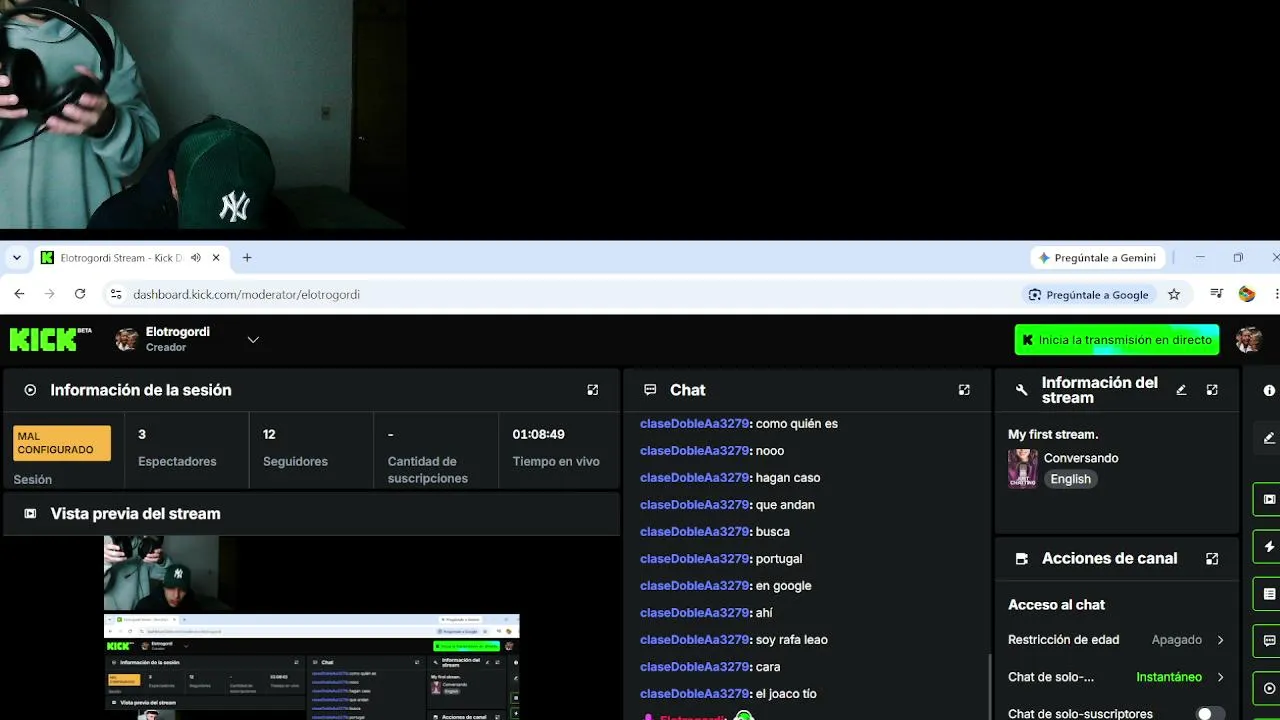Close the Elotrogordi Stream tab
The height and width of the screenshot is (720, 1280).
216,258
